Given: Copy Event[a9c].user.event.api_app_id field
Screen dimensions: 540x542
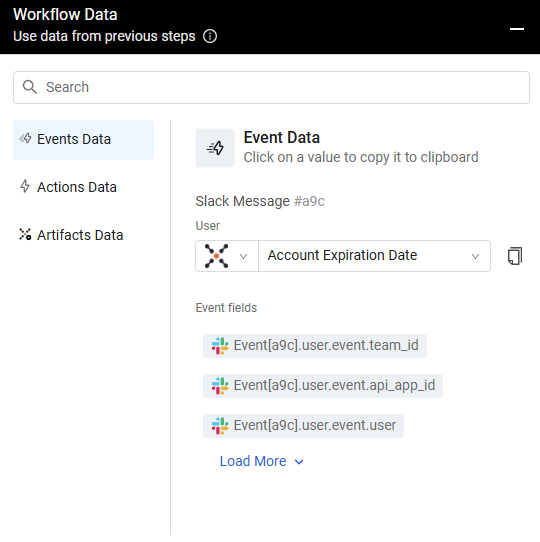Looking at the screenshot, I should pos(323,386).
